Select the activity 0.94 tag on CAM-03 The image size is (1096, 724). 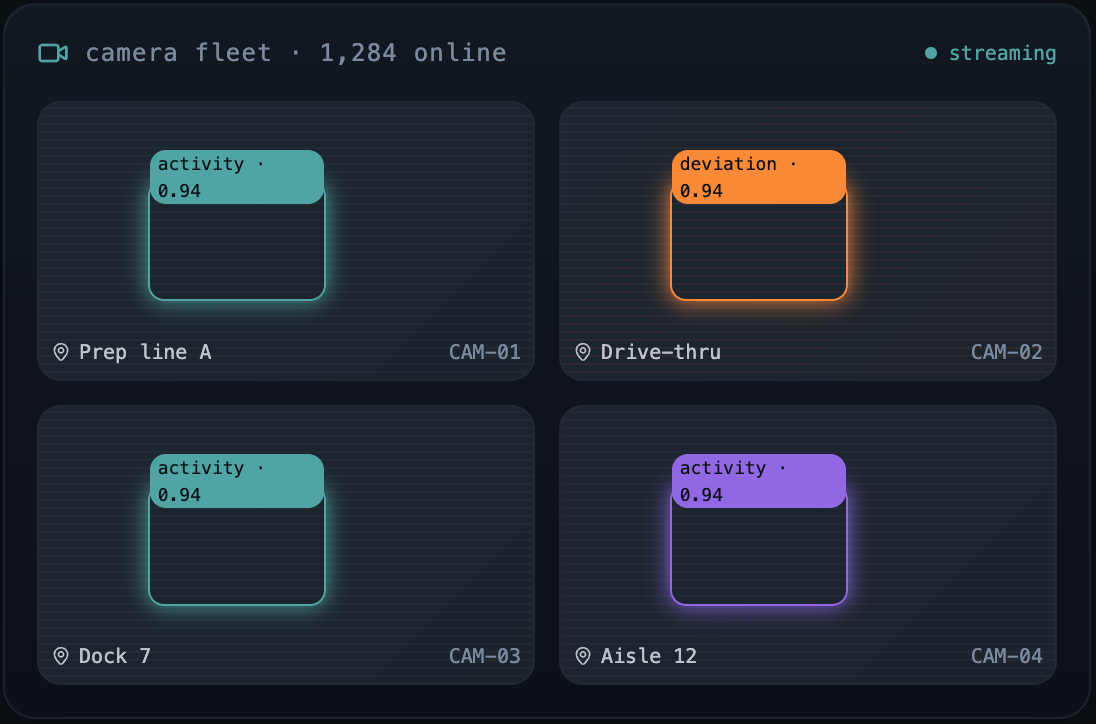point(237,482)
